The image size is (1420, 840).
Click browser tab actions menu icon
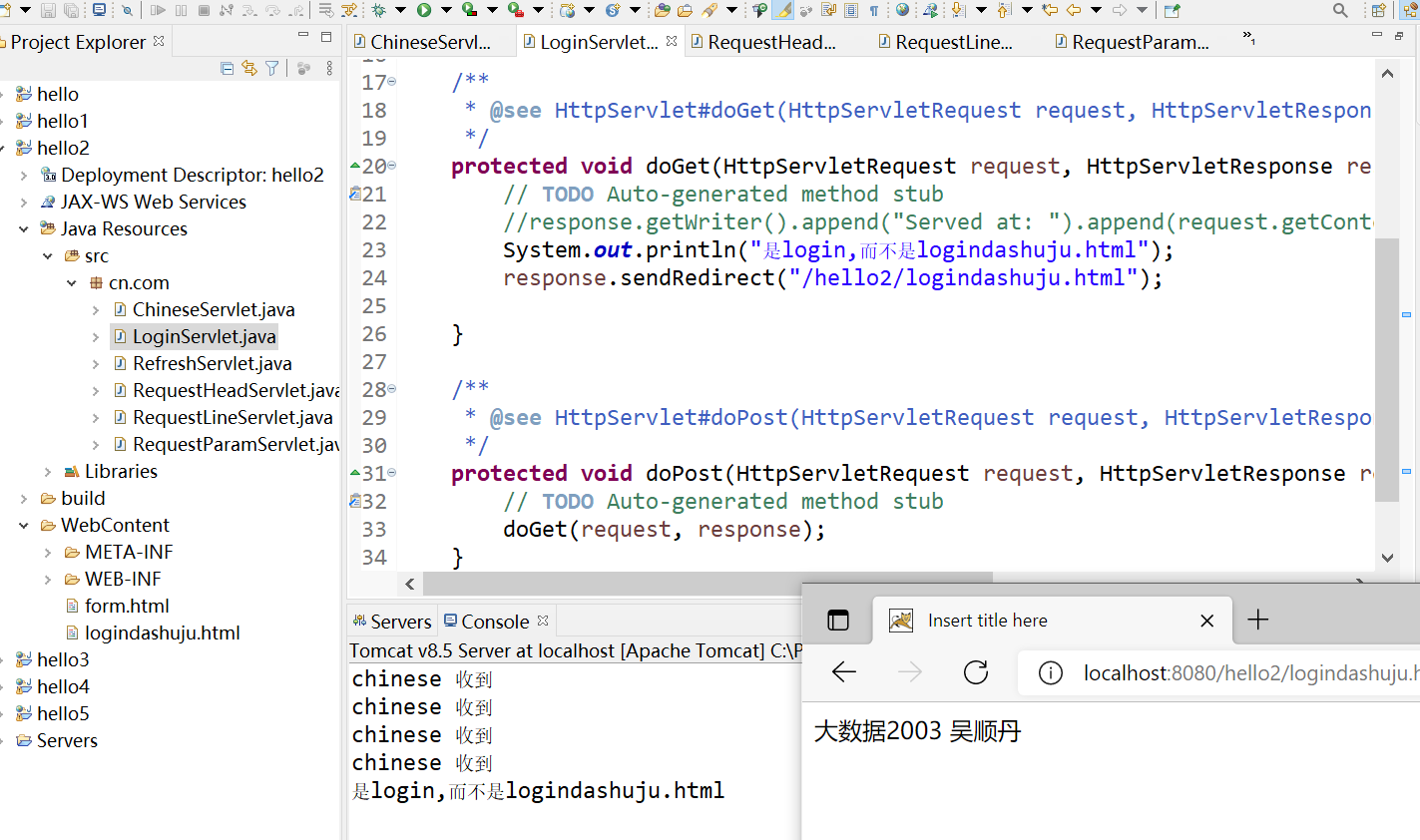[x=838, y=621]
